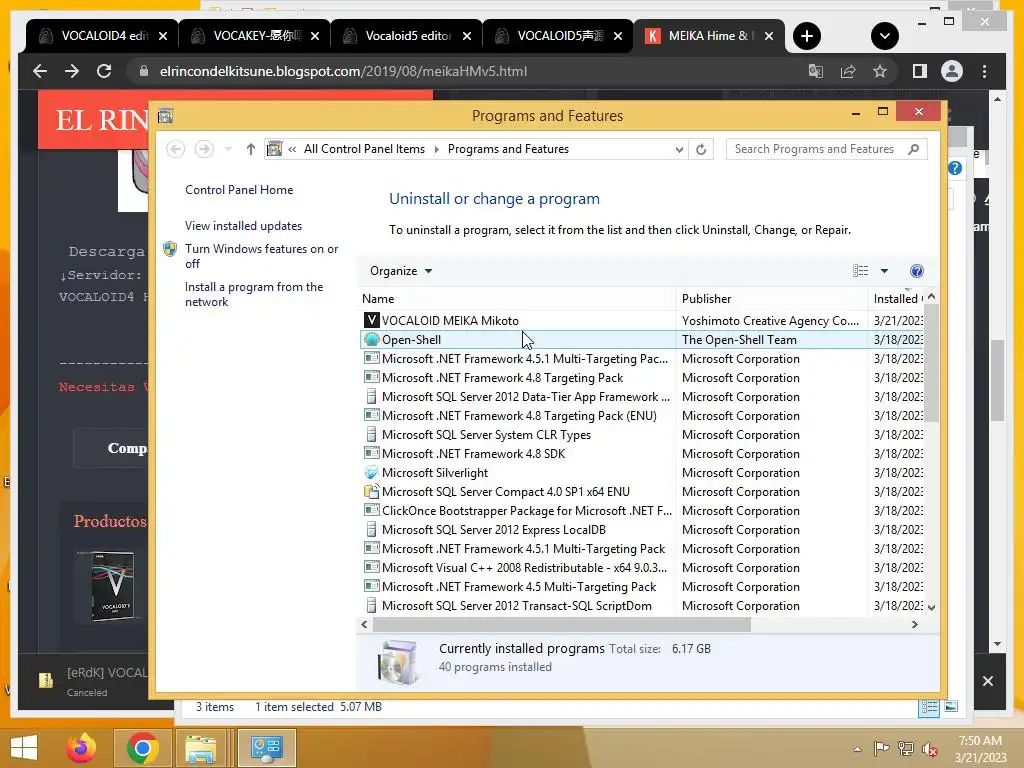
Task: Share this page icon in browser
Action: tap(848, 71)
